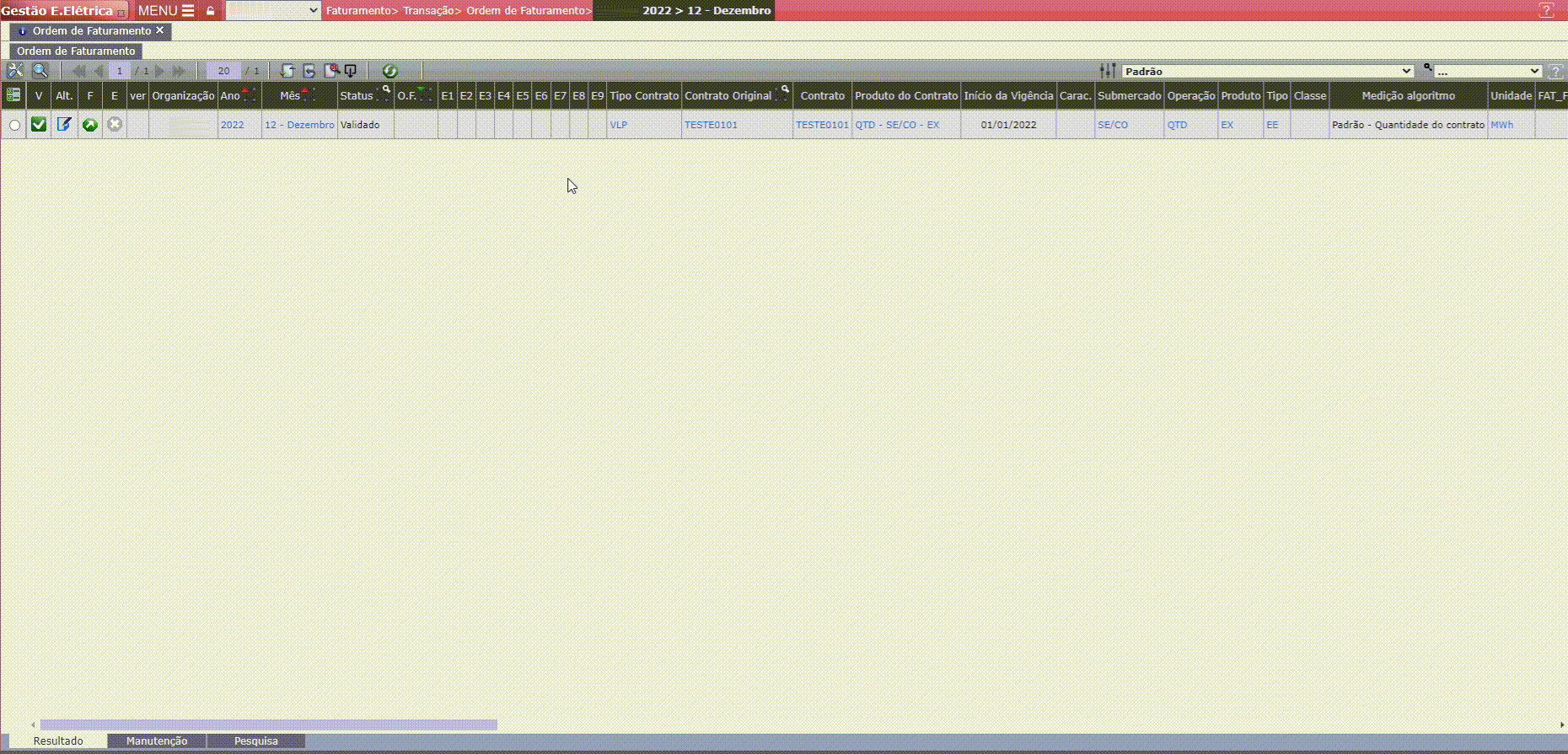
Task: Expand the Padrão layout dropdown
Action: pyautogui.click(x=1267, y=71)
